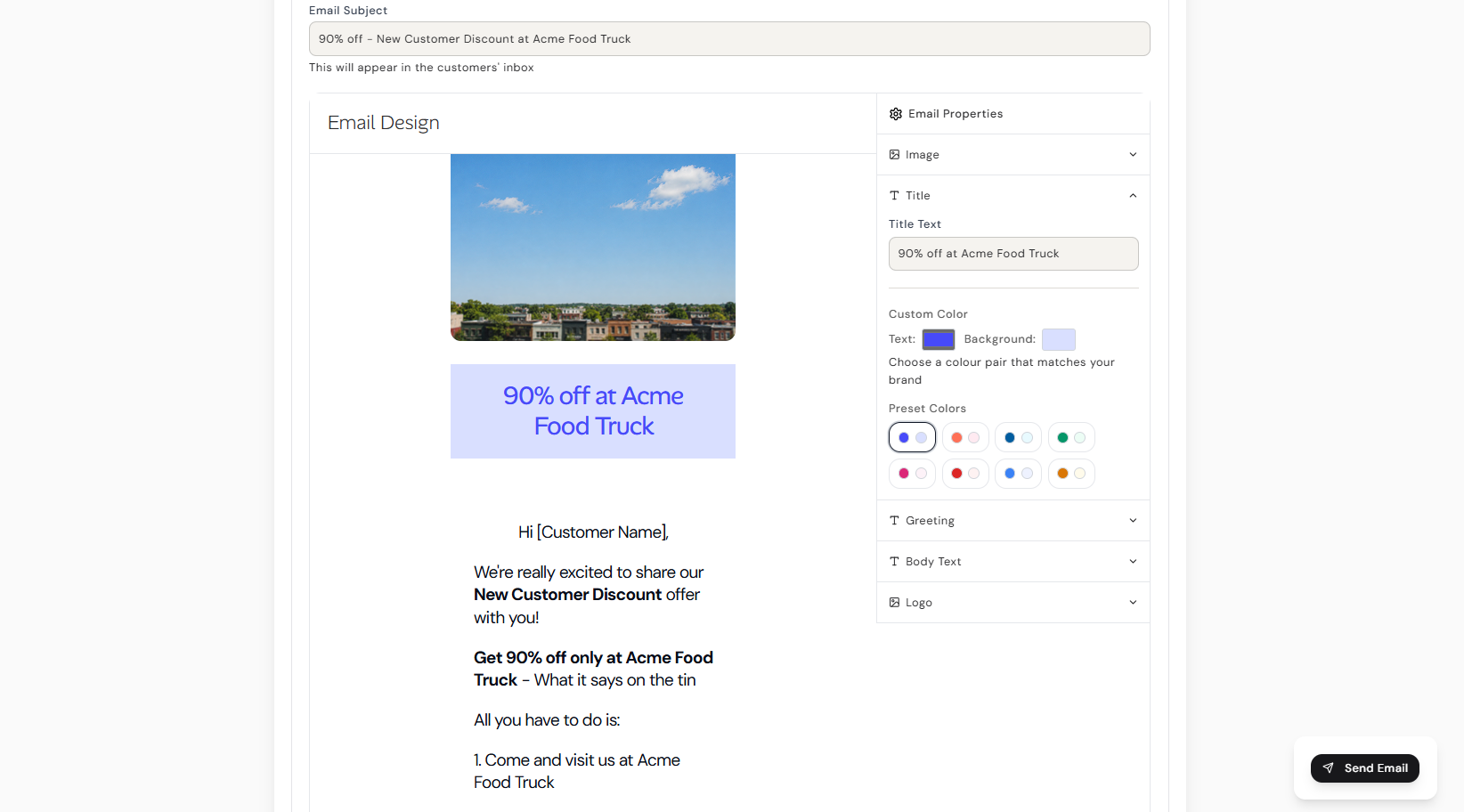Click the 'Custom Color' label
The width and height of the screenshot is (1464, 812).
coord(928,314)
